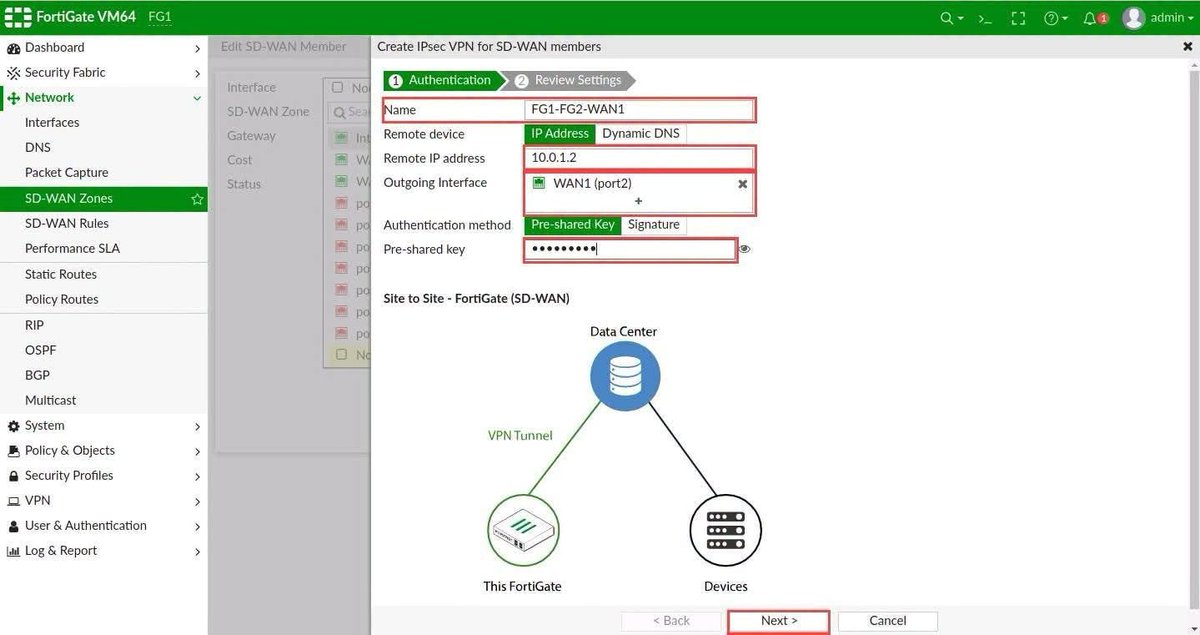Image resolution: width=1200 pixels, height=635 pixels.
Task: Click the Dashboard gauge icon
Action: tap(14, 48)
